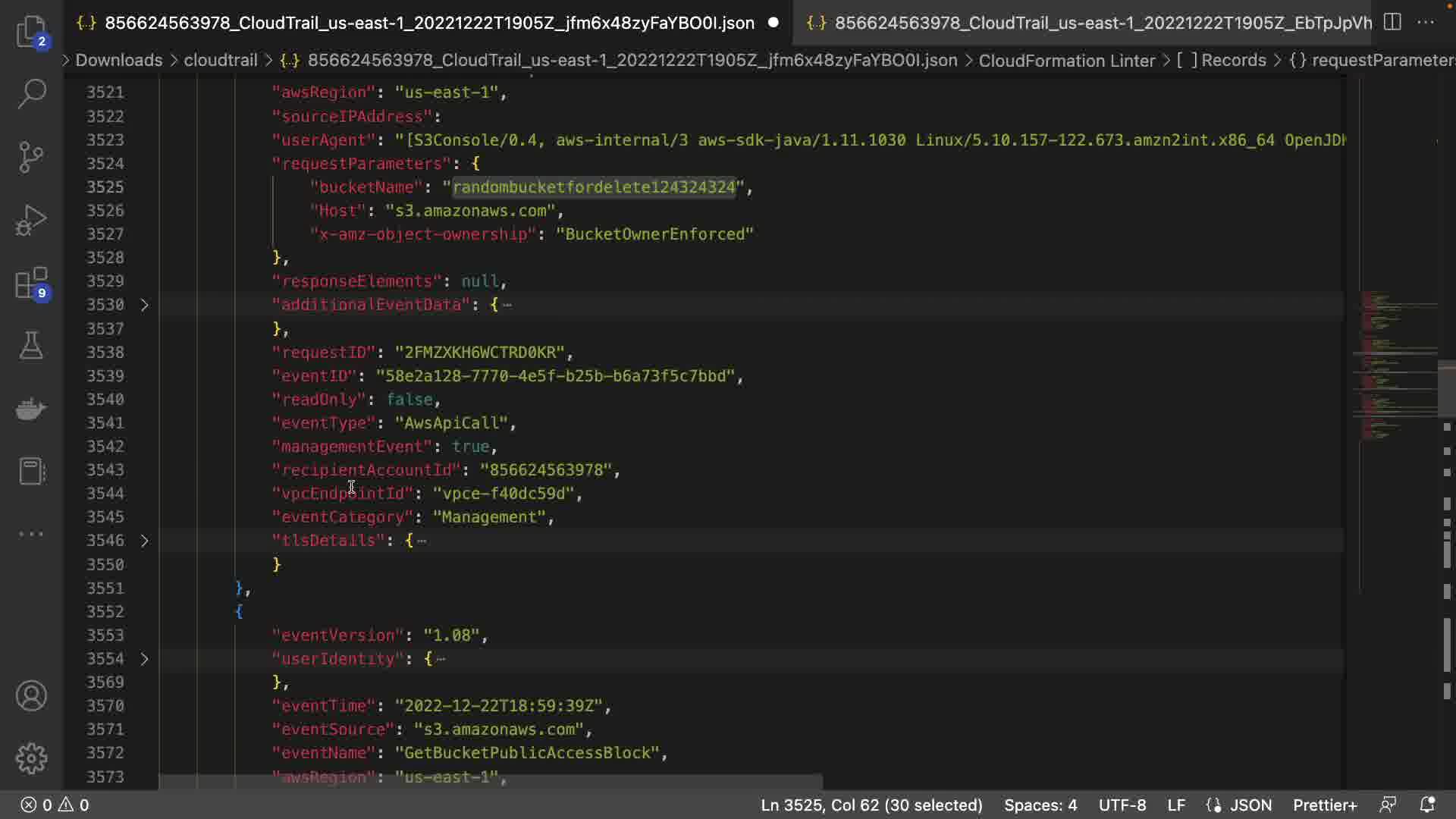
Task: Open the Extensions view icon
Action: pos(32,284)
